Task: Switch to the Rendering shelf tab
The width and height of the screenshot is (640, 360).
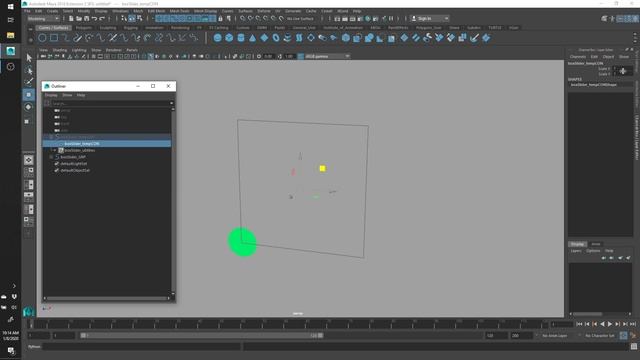Action: (x=180, y=28)
